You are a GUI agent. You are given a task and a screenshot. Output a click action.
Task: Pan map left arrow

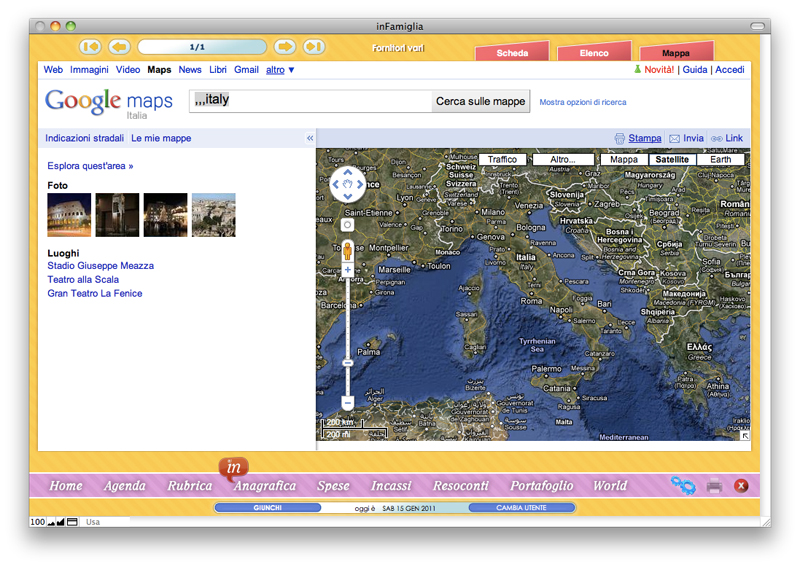tap(336, 185)
